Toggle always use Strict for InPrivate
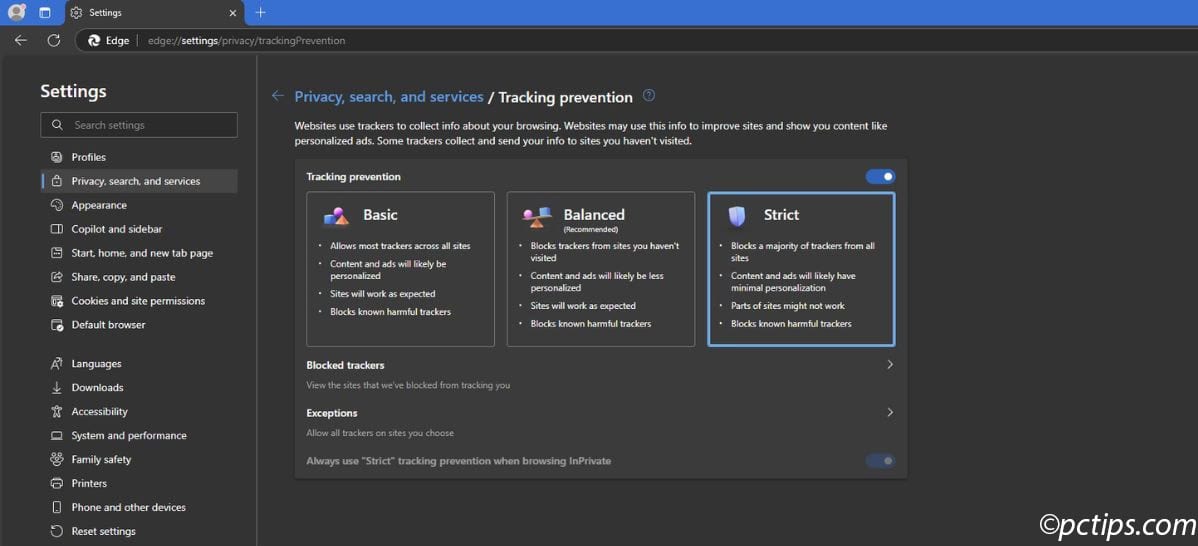The image size is (1198, 546). (x=880, y=461)
